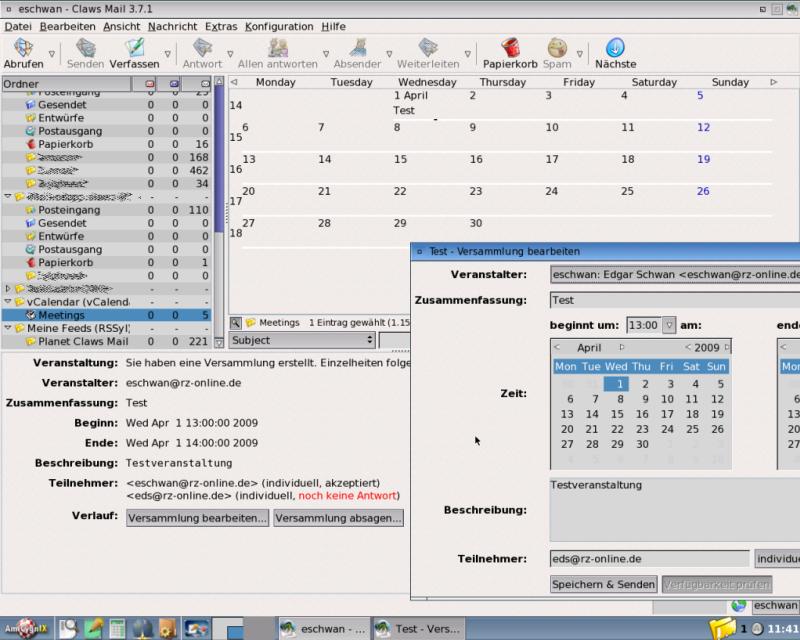
Task: Collapse the vCalendar folder tree
Action: point(8,302)
